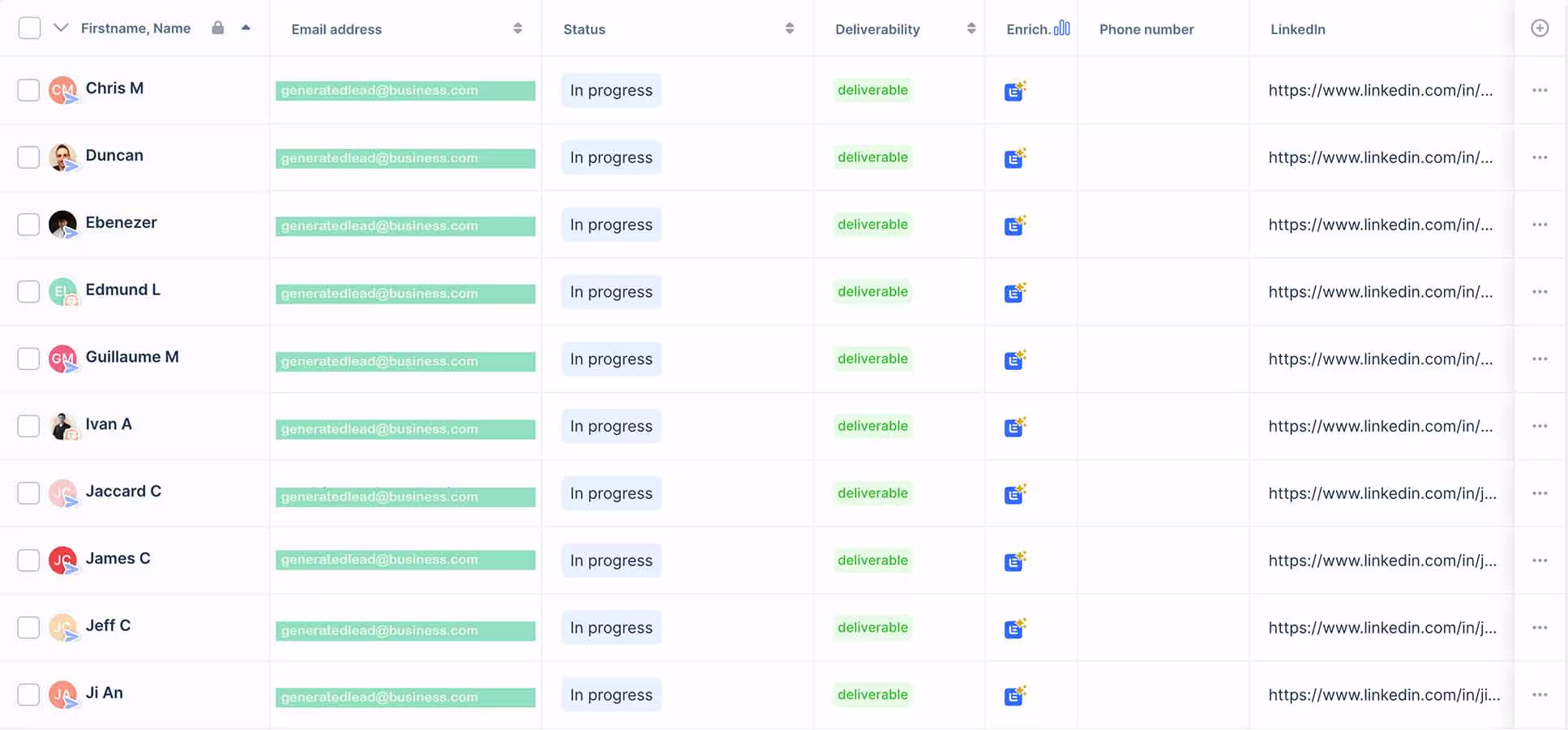
Task: Sort by the Email address column arrows
Action: coord(517,28)
